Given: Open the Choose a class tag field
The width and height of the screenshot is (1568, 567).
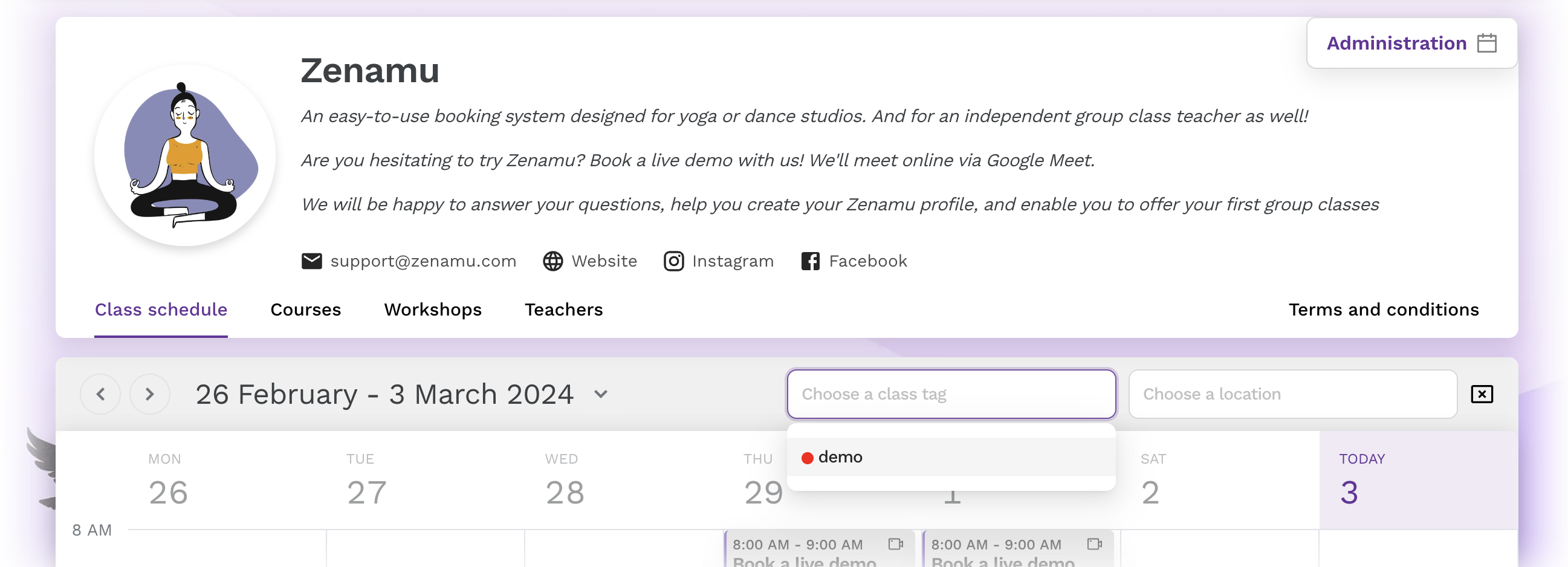Looking at the screenshot, I should (x=951, y=394).
